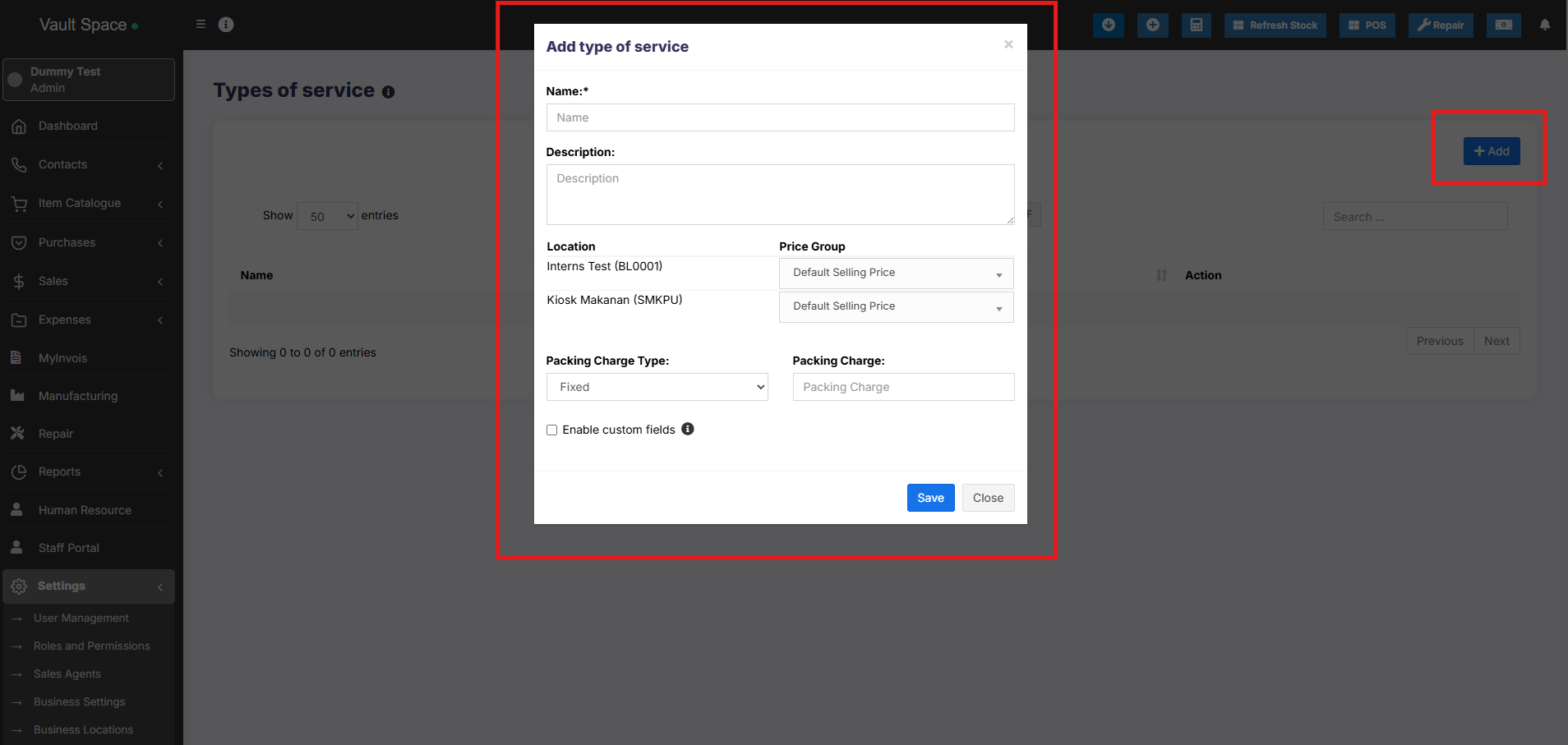Open Price Group dropdown for Interns Test
This screenshot has height=745, width=1568.
point(896,273)
